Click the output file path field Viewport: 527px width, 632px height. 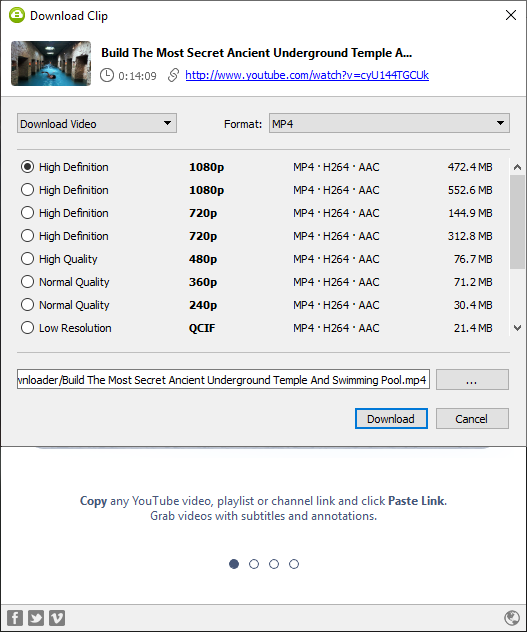point(223,379)
